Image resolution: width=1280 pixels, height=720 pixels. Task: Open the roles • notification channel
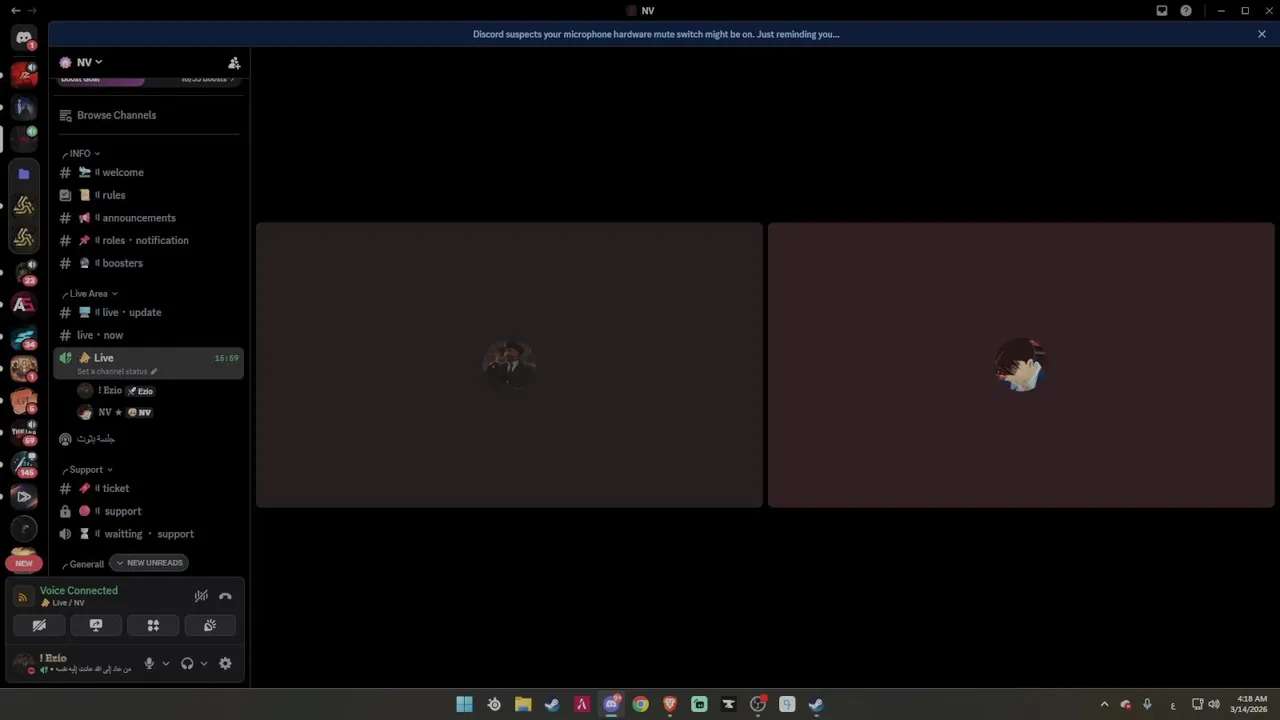148,240
